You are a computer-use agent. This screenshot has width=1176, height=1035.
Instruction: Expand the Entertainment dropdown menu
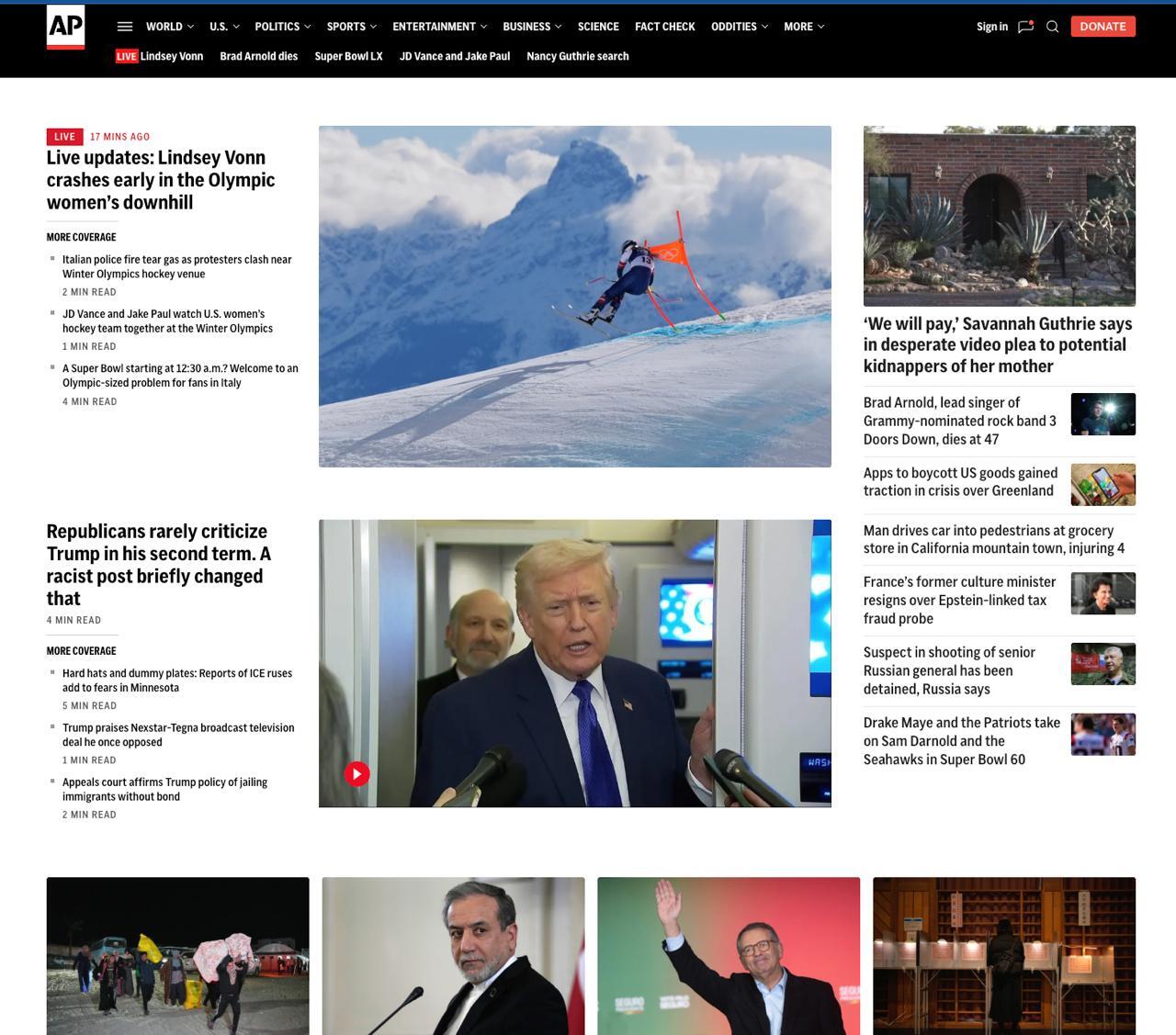439,27
